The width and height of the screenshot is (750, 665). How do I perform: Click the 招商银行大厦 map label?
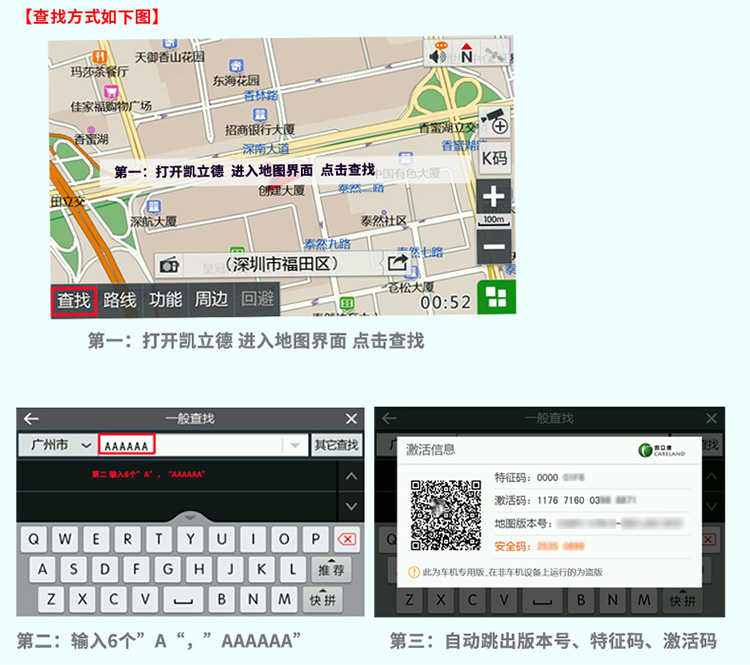[260, 129]
